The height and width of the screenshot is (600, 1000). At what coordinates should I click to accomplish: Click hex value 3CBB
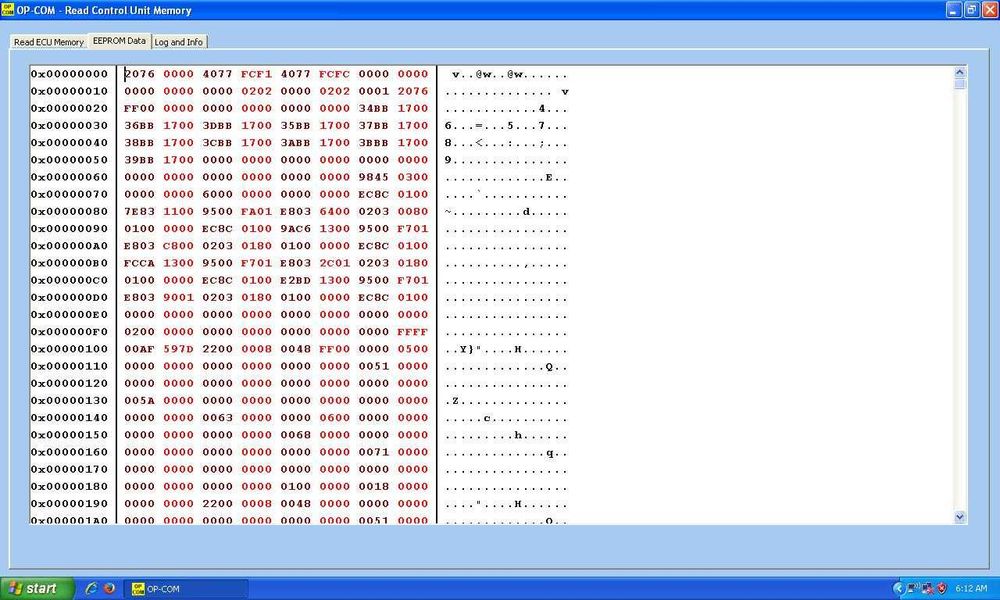coord(217,143)
